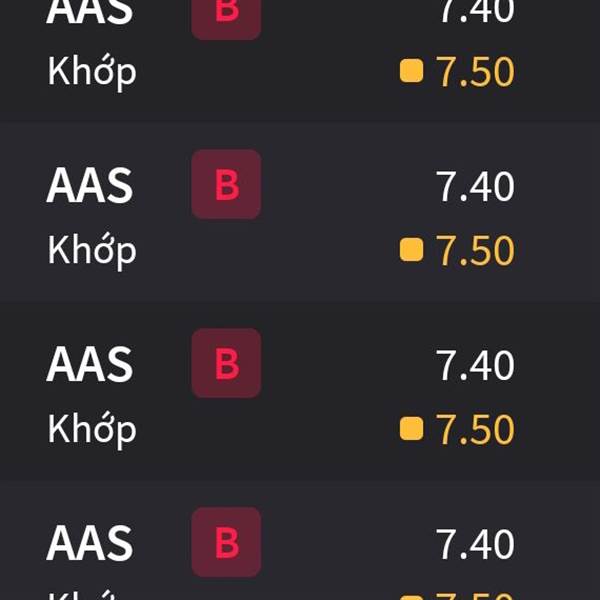Tap the B badge in the bottom AAS row

click(x=226, y=542)
